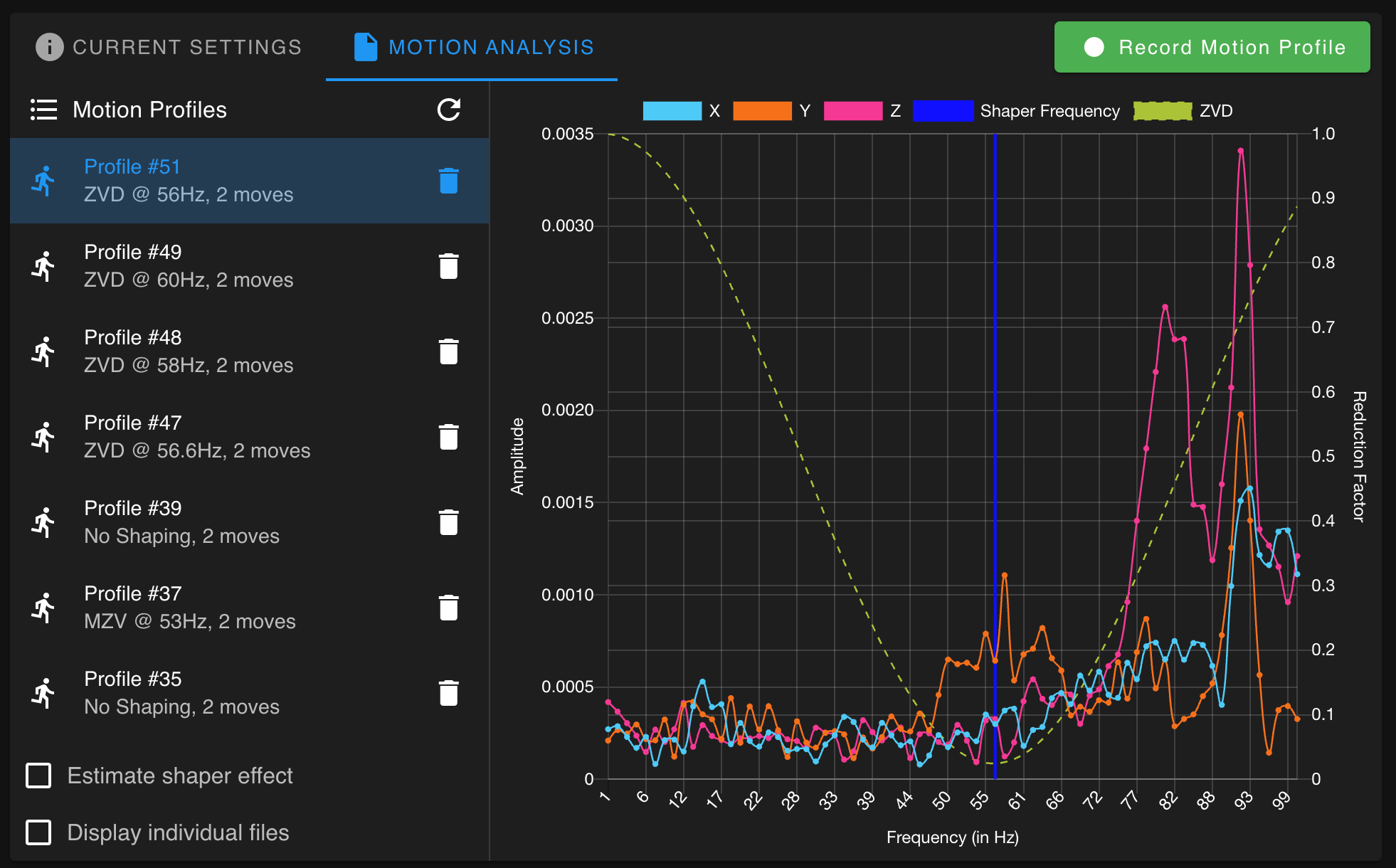Select Profile #48 title
The width and height of the screenshot is (1396, 868).
tap(132, 337)
